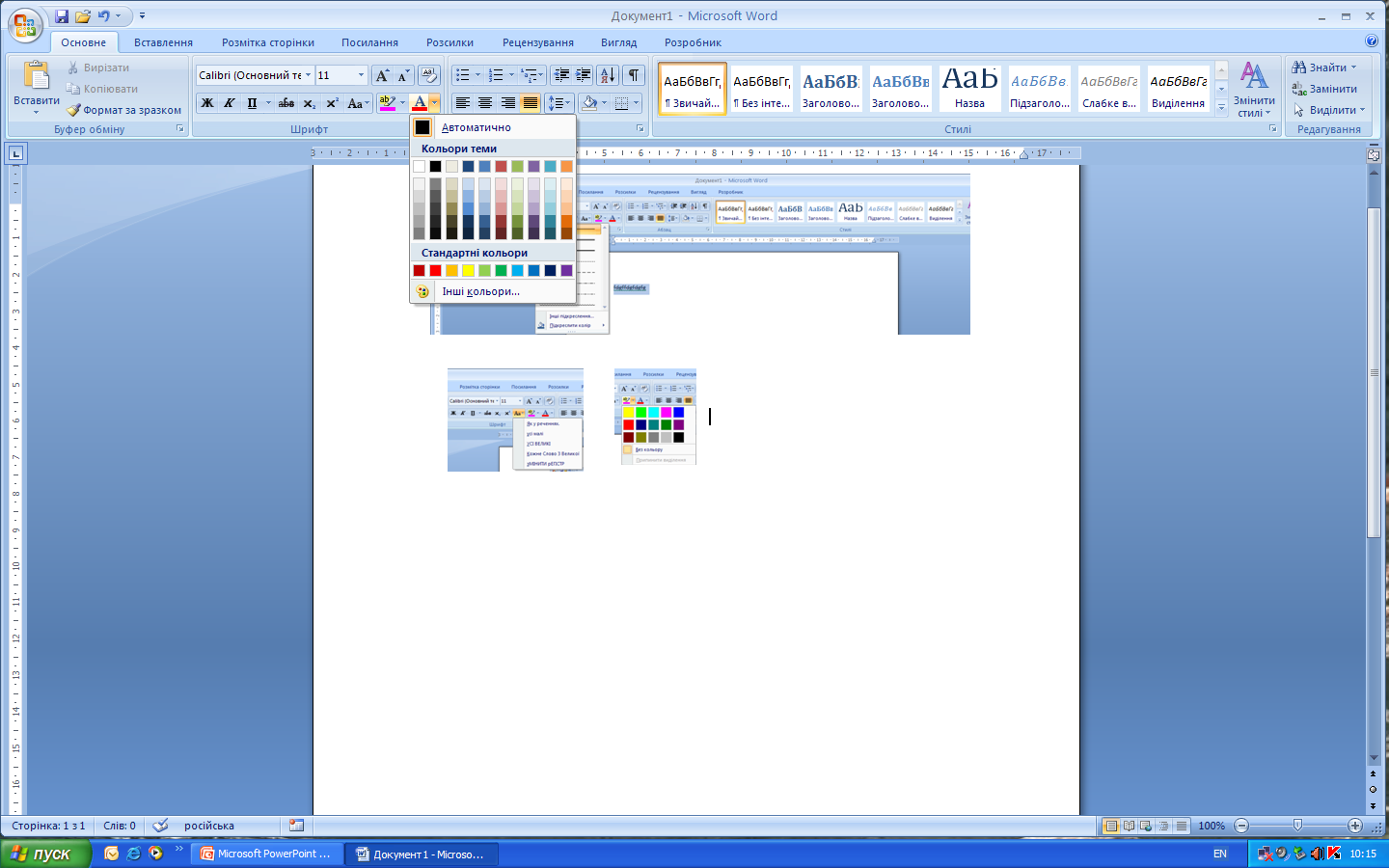Click Змінити стилі button
This screenshot has height=868, width=1389.
point(1254,89)
